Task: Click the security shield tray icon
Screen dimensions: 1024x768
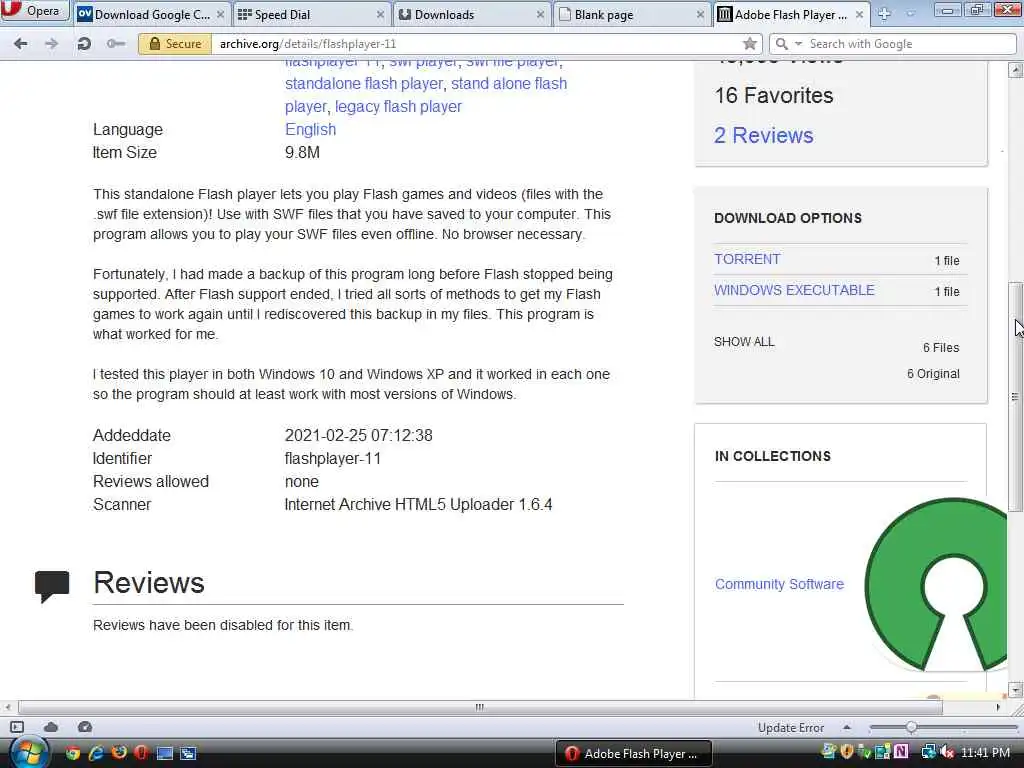Action: (847, 752)
